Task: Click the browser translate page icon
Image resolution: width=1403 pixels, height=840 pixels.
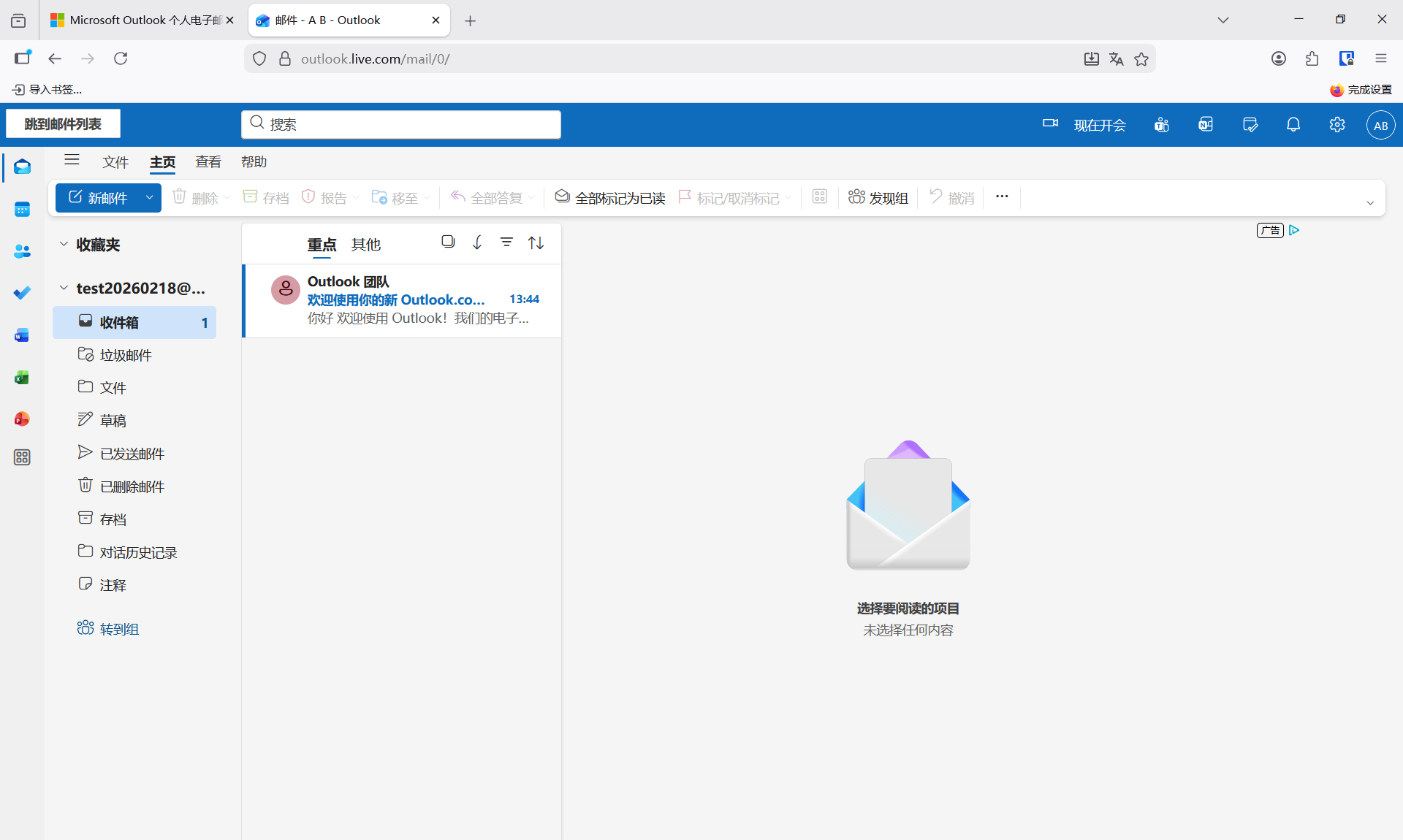Action: click(x=1116, y=59)
